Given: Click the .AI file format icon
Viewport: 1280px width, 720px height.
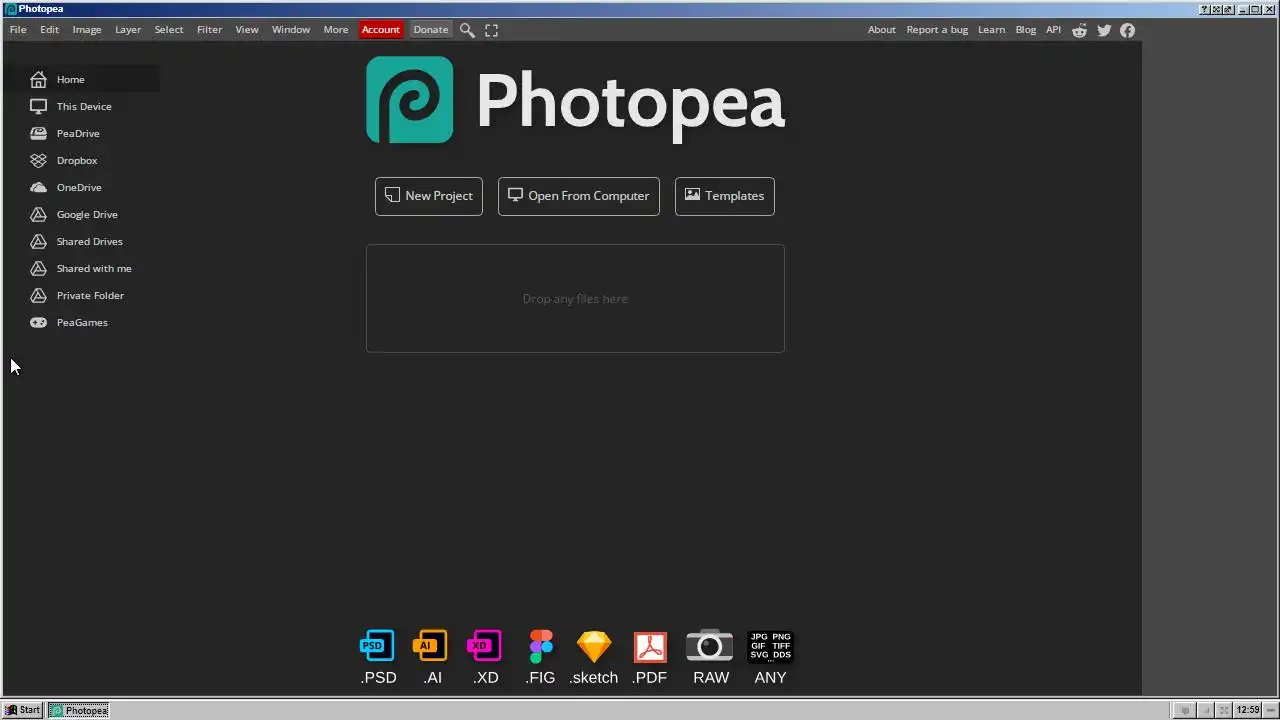Looking at the screenshot, I should (x=432, y=657).
